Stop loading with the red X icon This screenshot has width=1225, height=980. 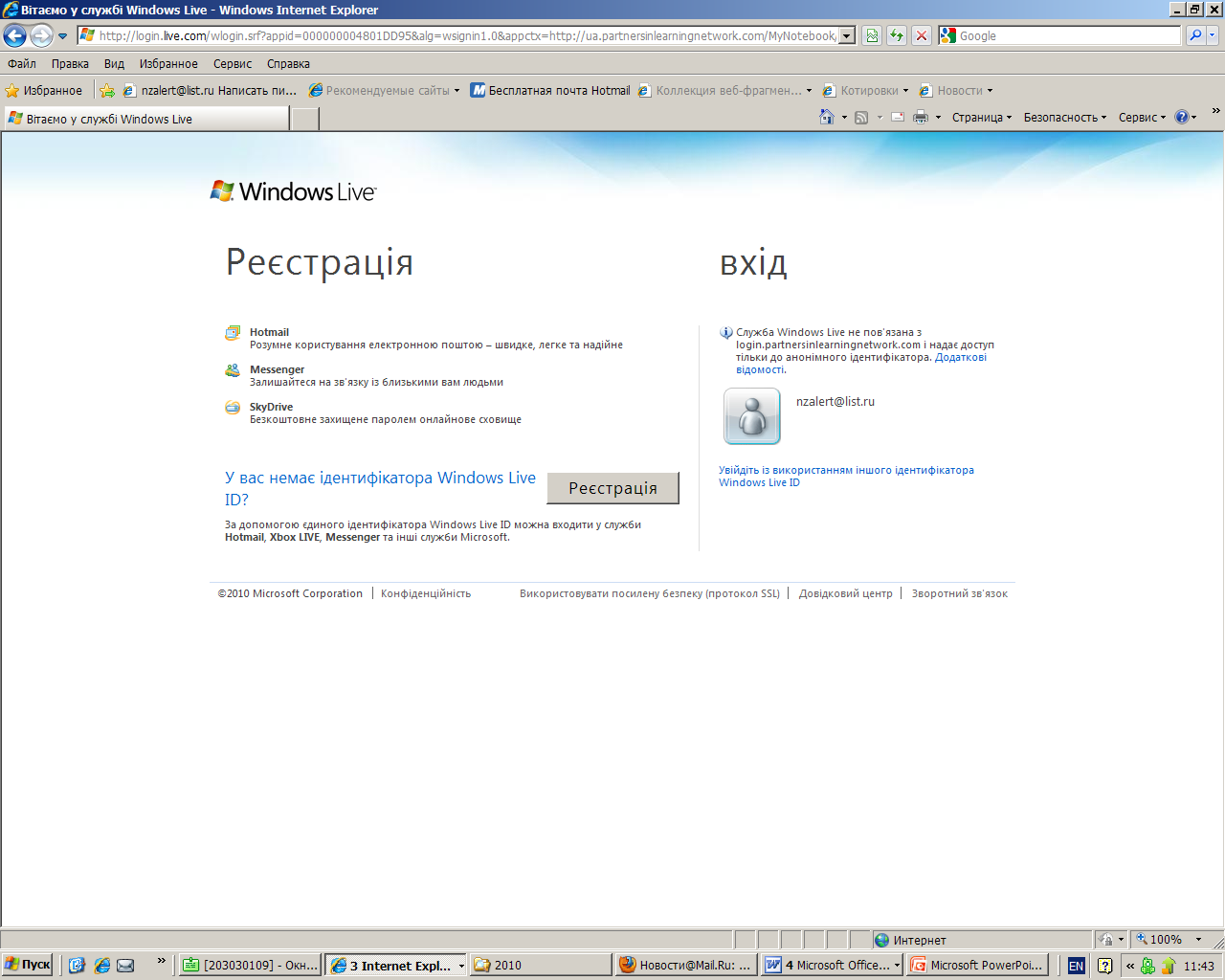tap(922, 35)
